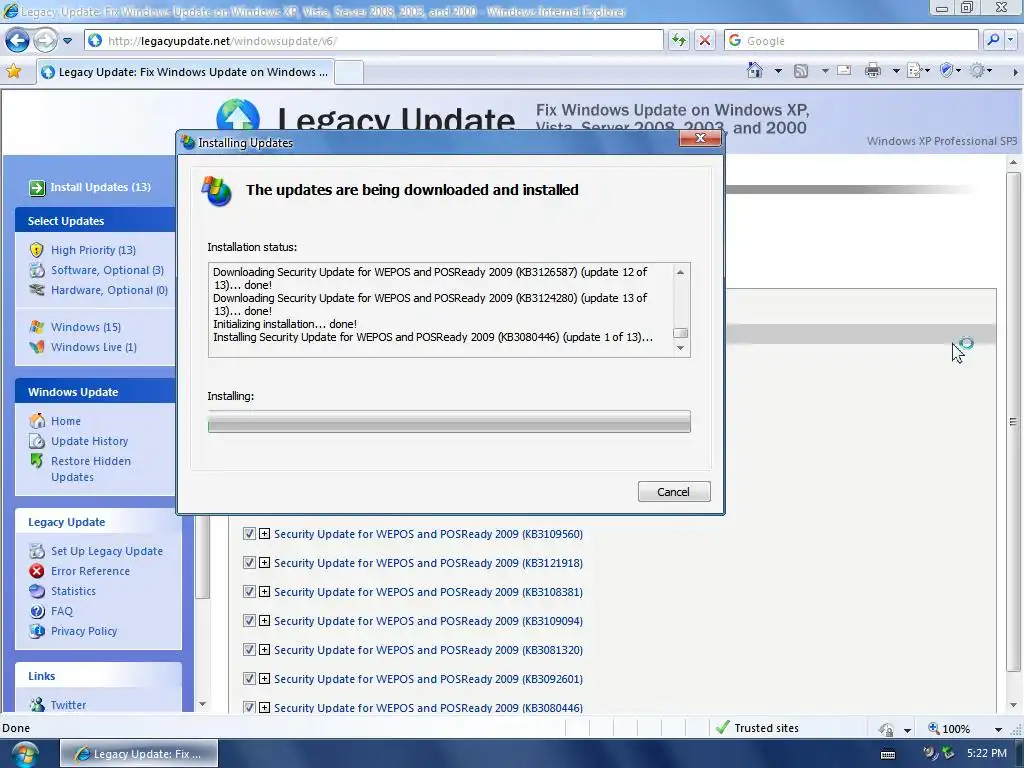
Task: Select High Priority (13) category
Action: pyautogui.click(x=93, y=250)
